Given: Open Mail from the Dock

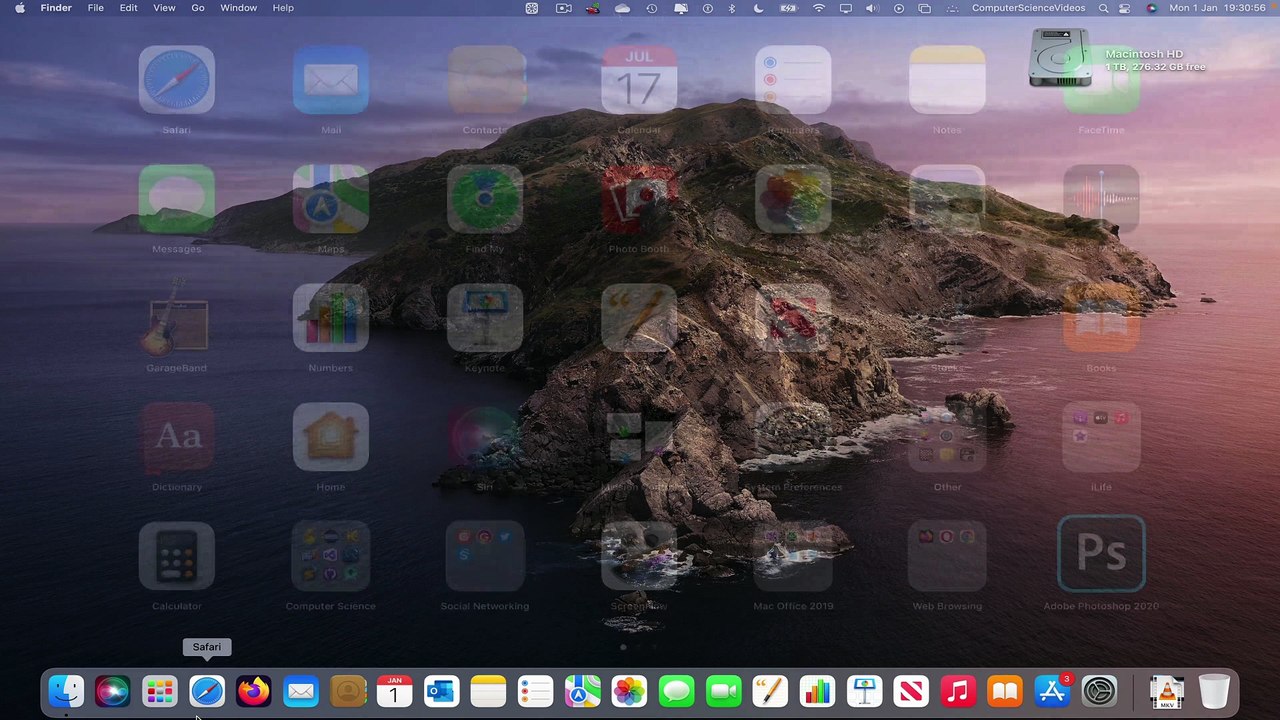Looking at the screenshot, I should 301,691.
